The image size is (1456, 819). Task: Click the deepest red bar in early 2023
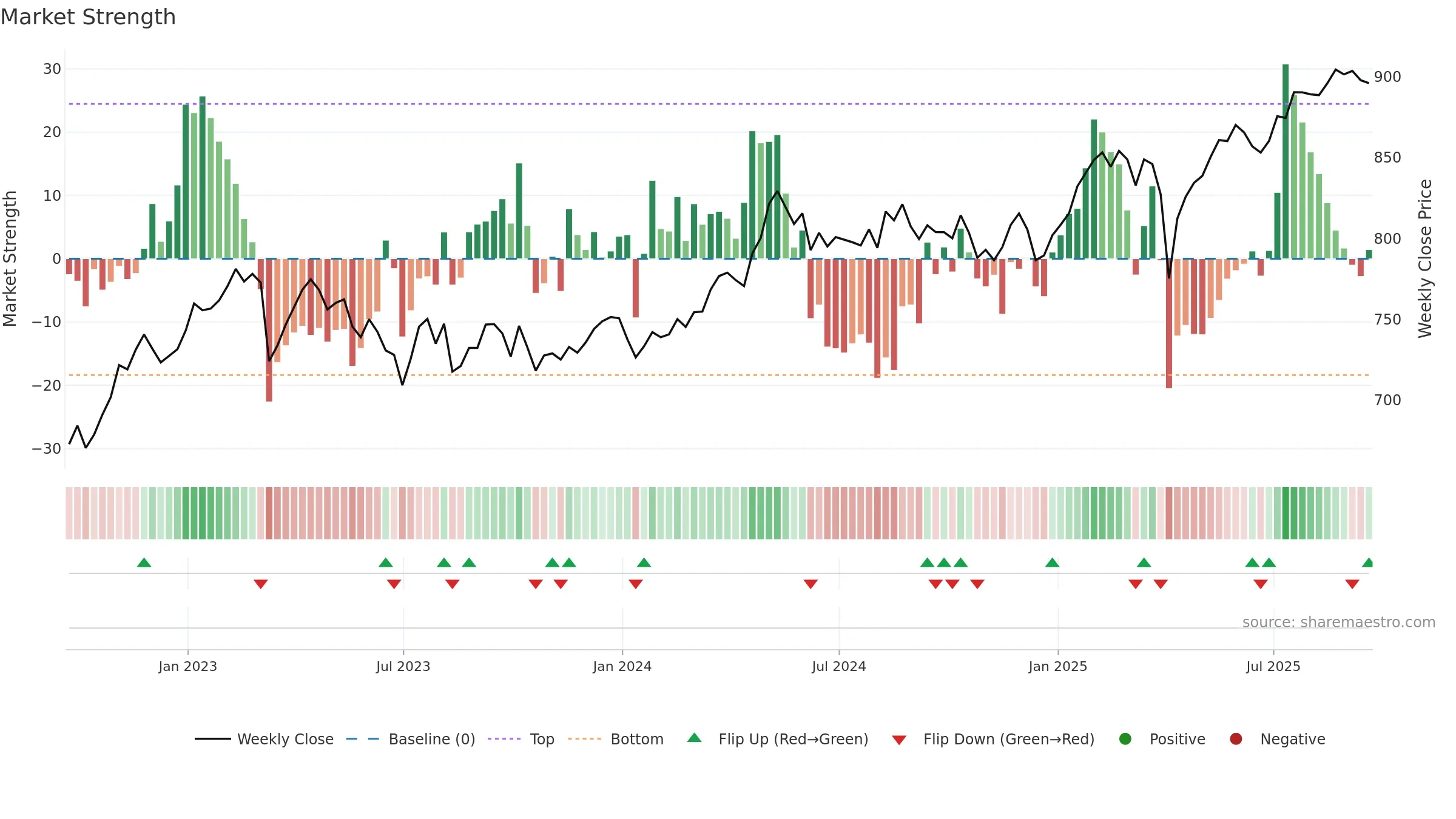269,330
